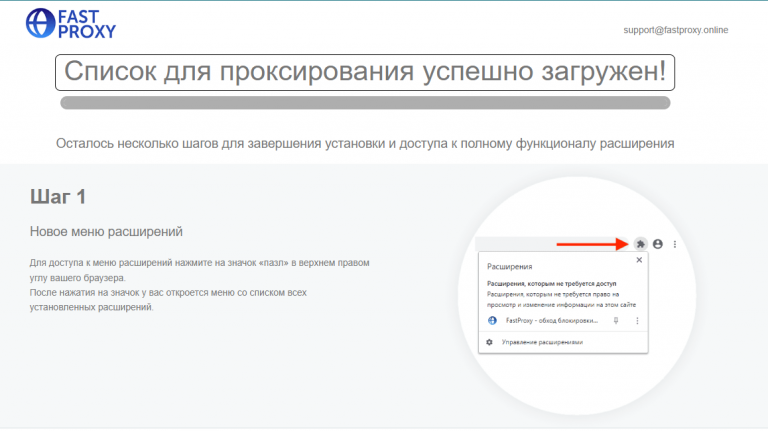Click the 'Список для проксирования успешно загружен!' banner
768x431 pixels.
[365, 72]
